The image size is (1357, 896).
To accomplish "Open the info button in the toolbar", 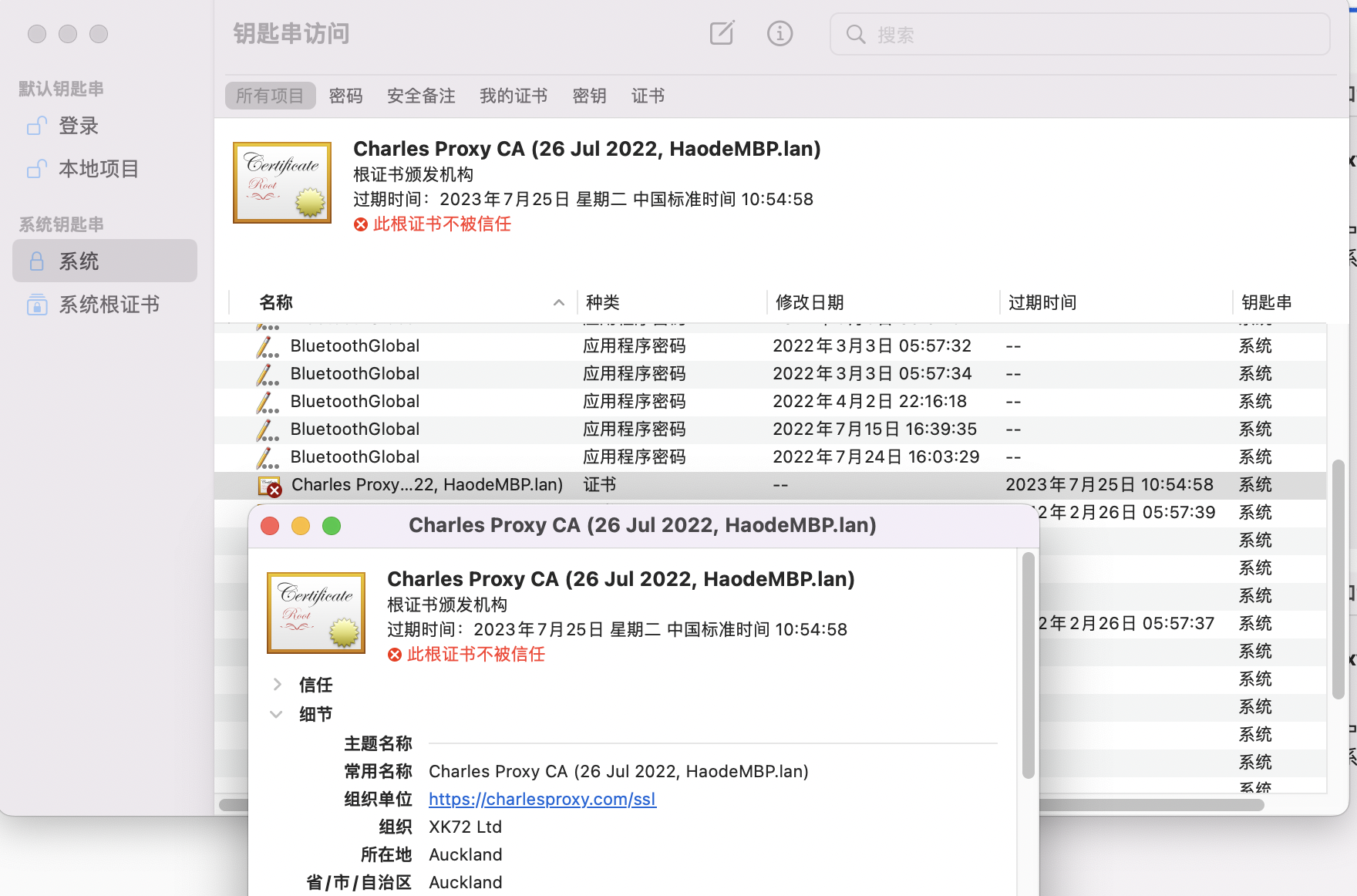I will pos(780,33).
